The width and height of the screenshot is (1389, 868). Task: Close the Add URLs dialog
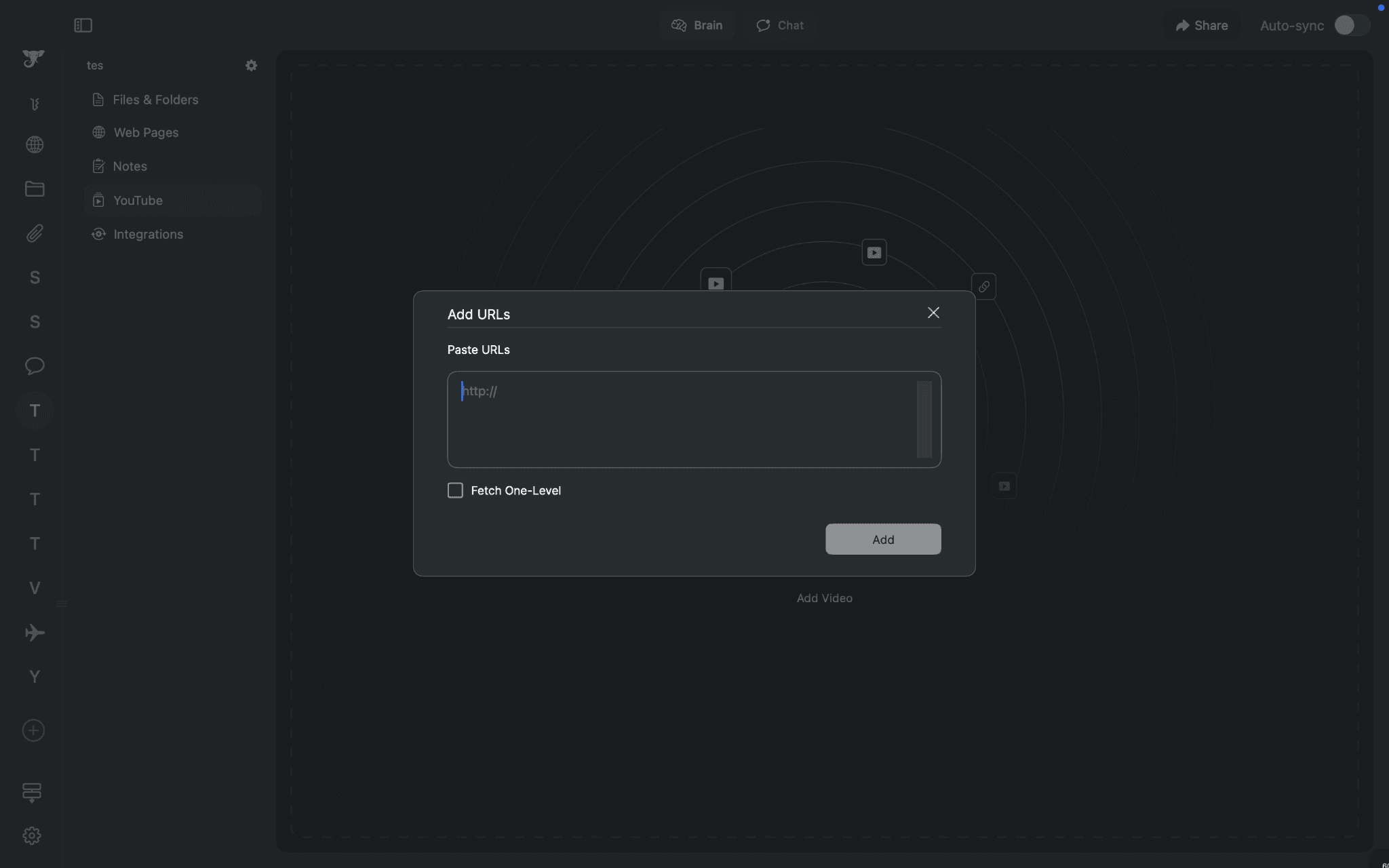pos(933,313)
